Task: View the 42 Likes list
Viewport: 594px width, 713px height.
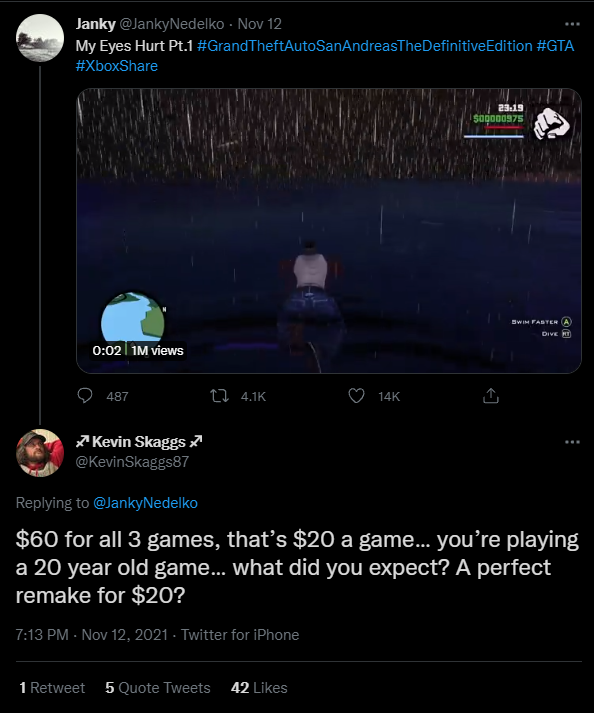Action: pyautogui.click(x=259, y=688)
